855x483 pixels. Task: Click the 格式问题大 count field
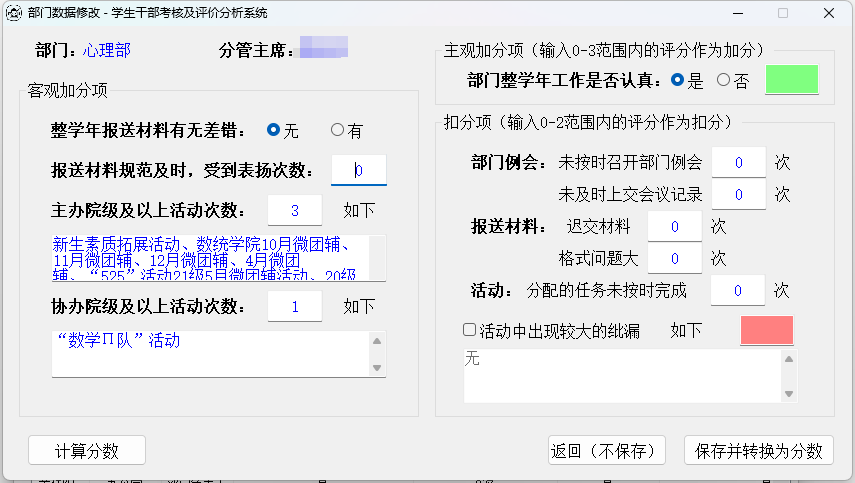[x=675, y=258]
